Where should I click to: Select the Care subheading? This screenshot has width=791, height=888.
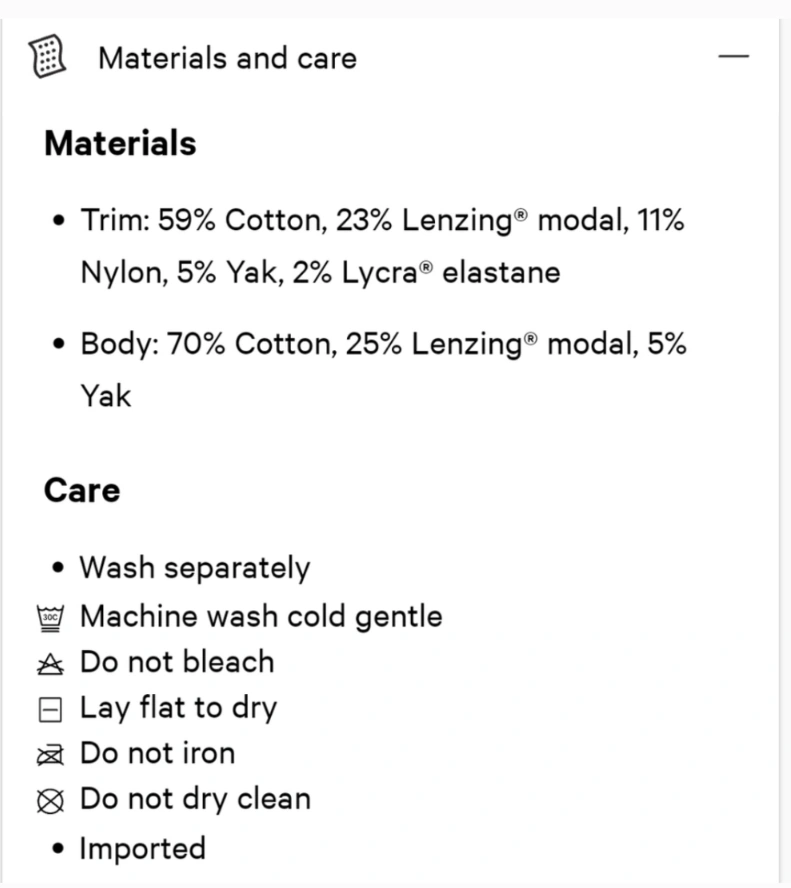82,490
